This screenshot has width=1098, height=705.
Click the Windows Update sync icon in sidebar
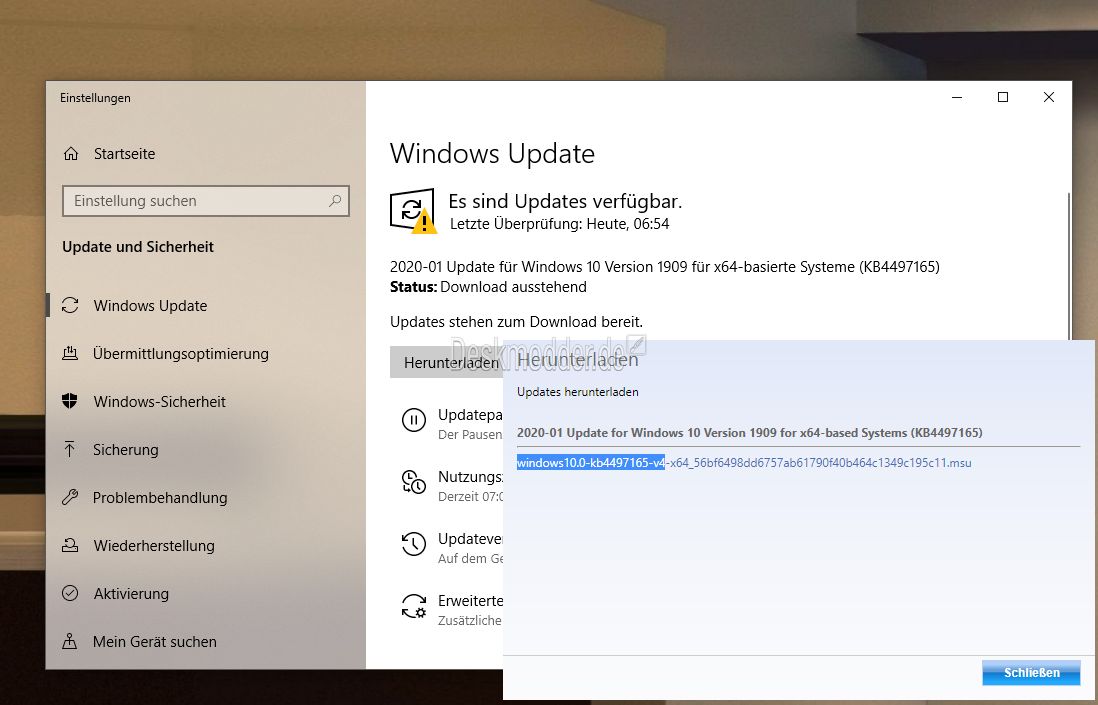pyautogui.click(x=70, y=305)
